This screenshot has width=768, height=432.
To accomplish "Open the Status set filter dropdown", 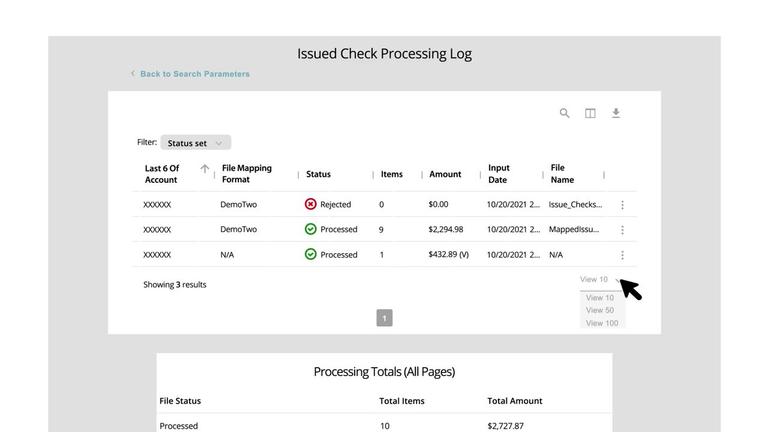I will pos(195,143).
